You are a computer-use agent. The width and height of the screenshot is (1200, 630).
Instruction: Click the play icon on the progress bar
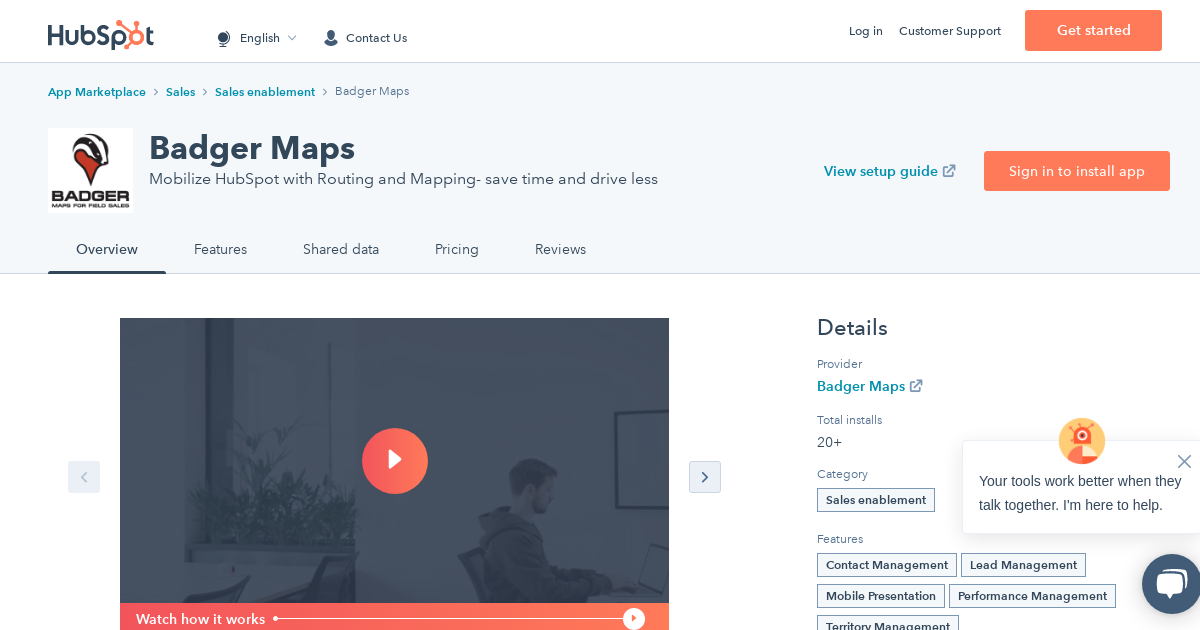click(634, 618)
